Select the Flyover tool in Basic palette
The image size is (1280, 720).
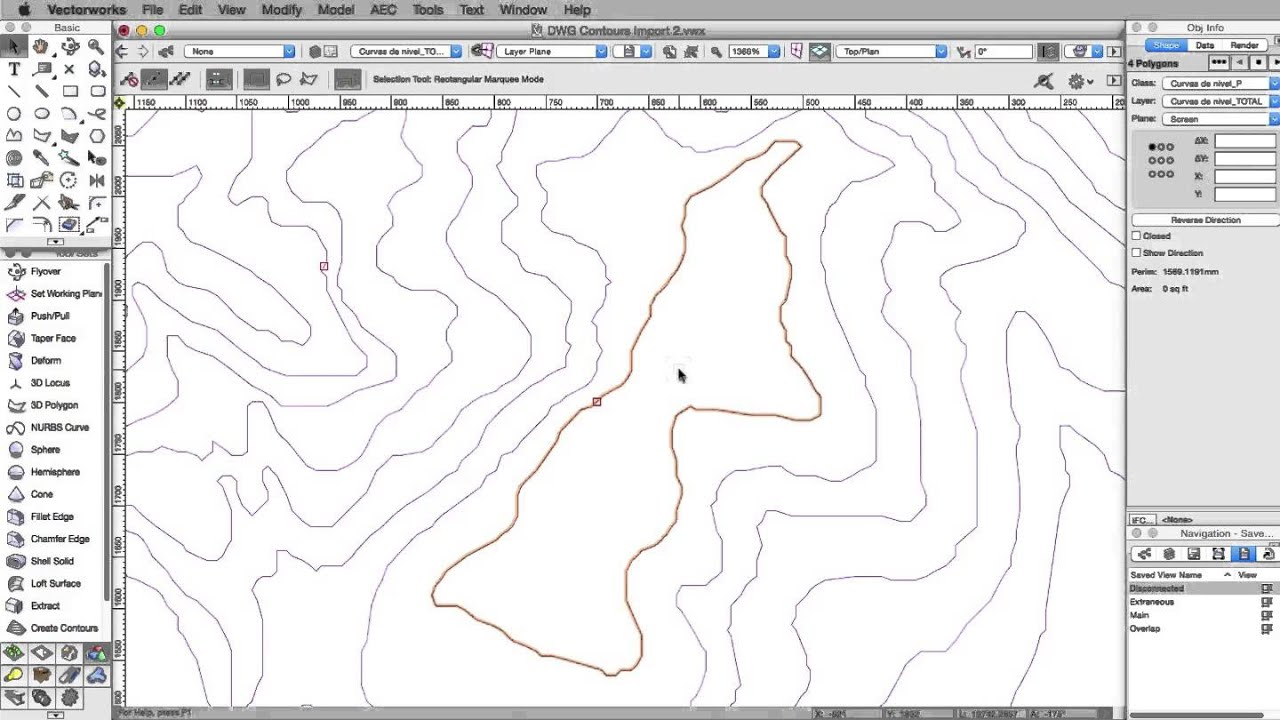[69, 46]
